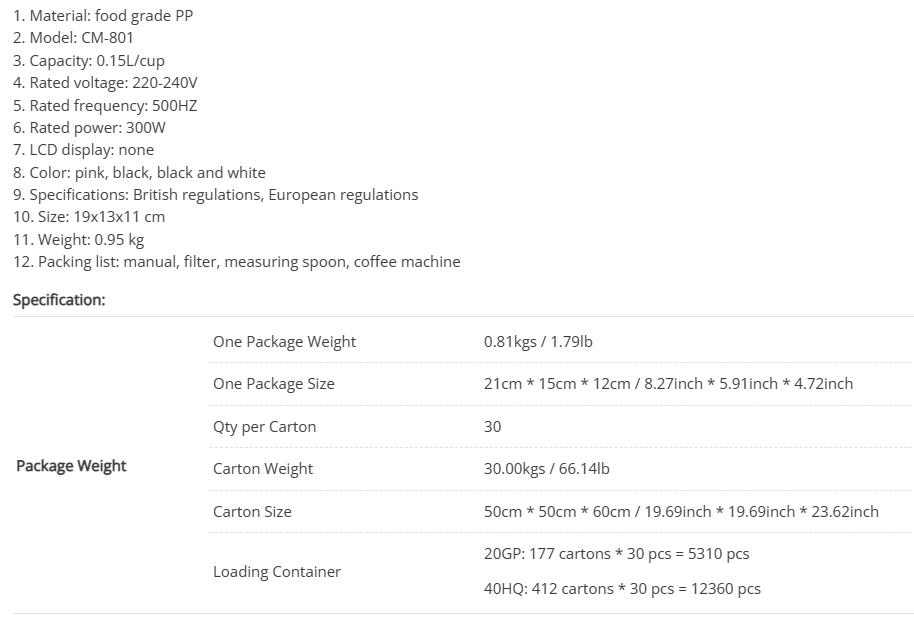Click the Specification heading
The image size is (914, 618).
pyautogui.click(x=59, y=300)
